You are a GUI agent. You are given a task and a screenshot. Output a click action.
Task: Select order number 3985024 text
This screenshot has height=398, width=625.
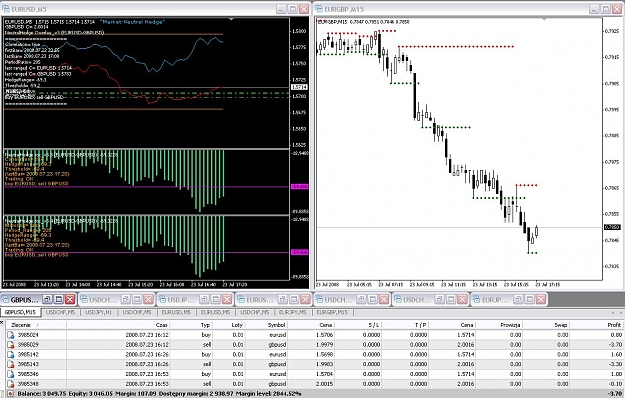coord(28,335)
